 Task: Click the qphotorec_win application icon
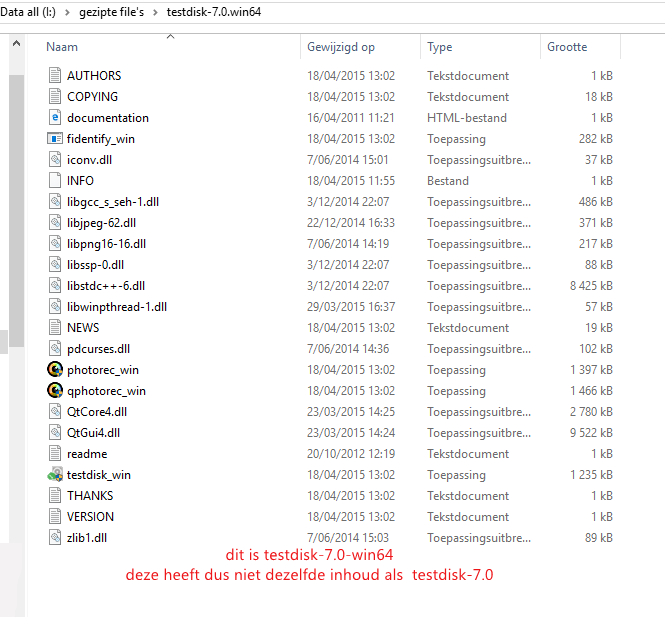[x=55, y=391]
